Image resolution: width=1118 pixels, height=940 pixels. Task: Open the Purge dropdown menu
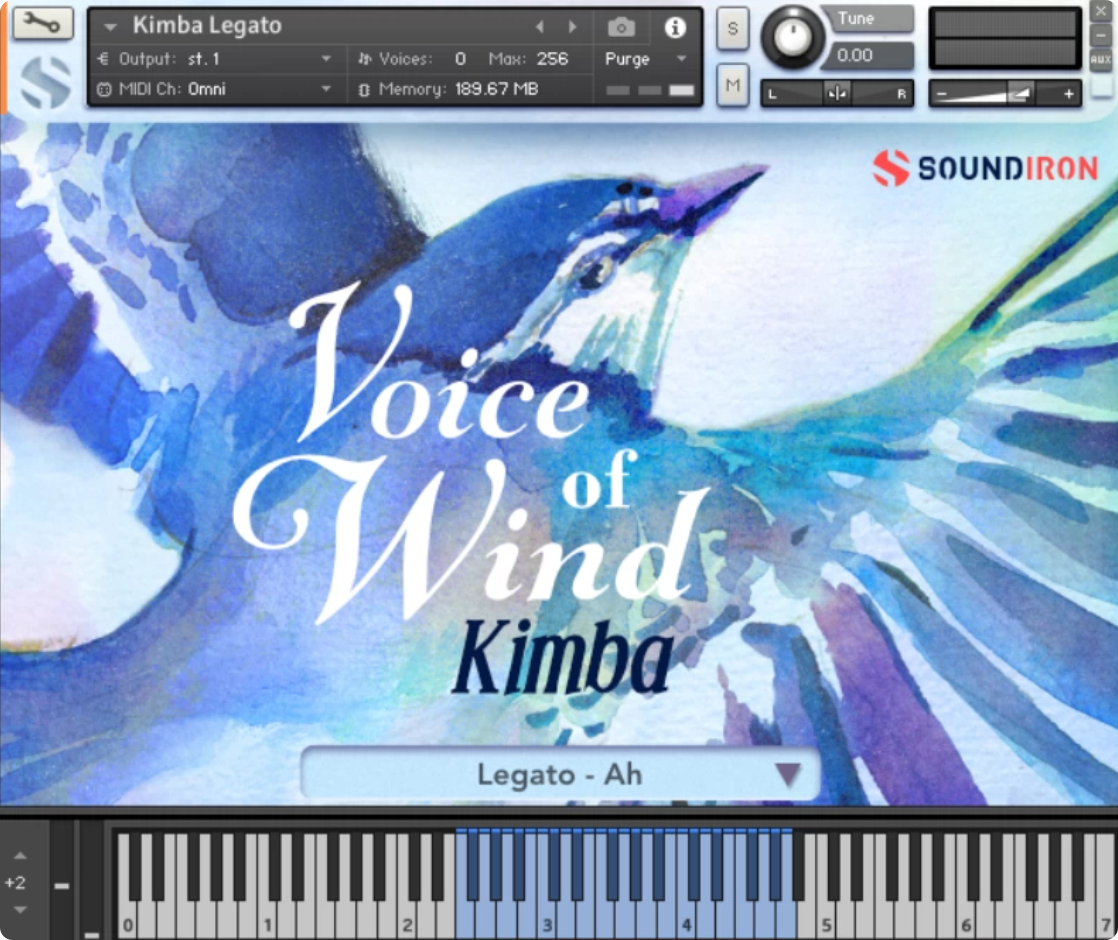pyautogui.click(x=645, y=58)
